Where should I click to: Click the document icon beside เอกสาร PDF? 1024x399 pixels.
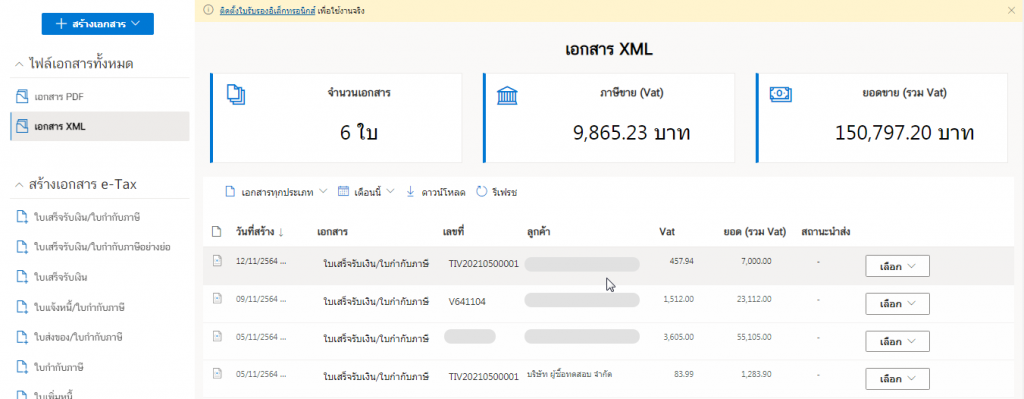[22, 97]
